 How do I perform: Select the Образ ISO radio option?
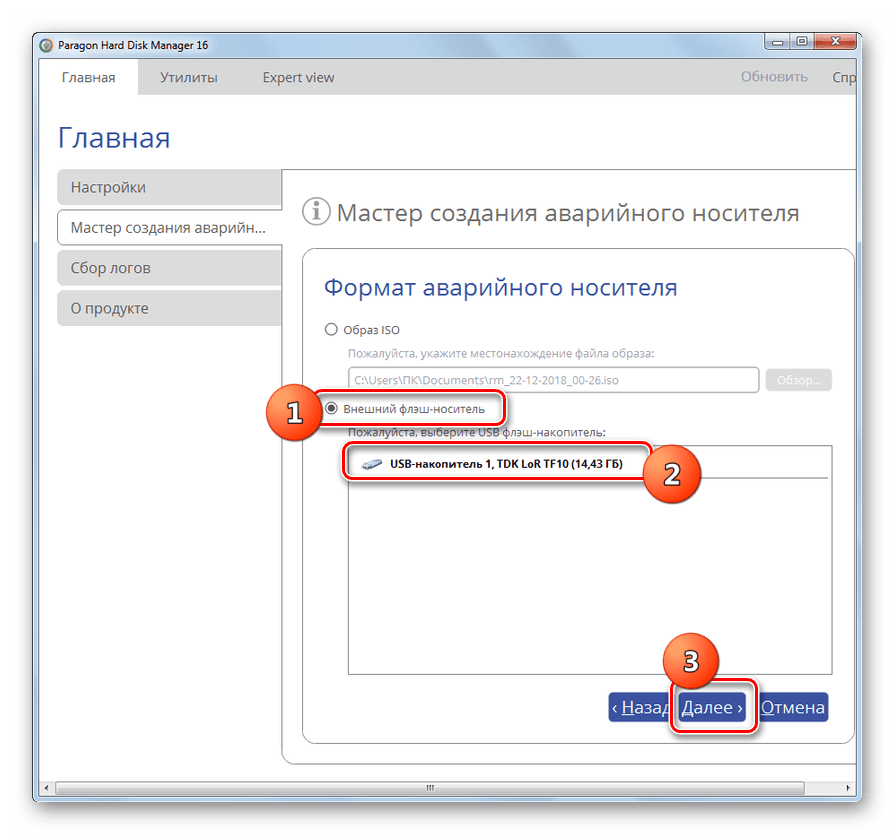pos(332,329)
